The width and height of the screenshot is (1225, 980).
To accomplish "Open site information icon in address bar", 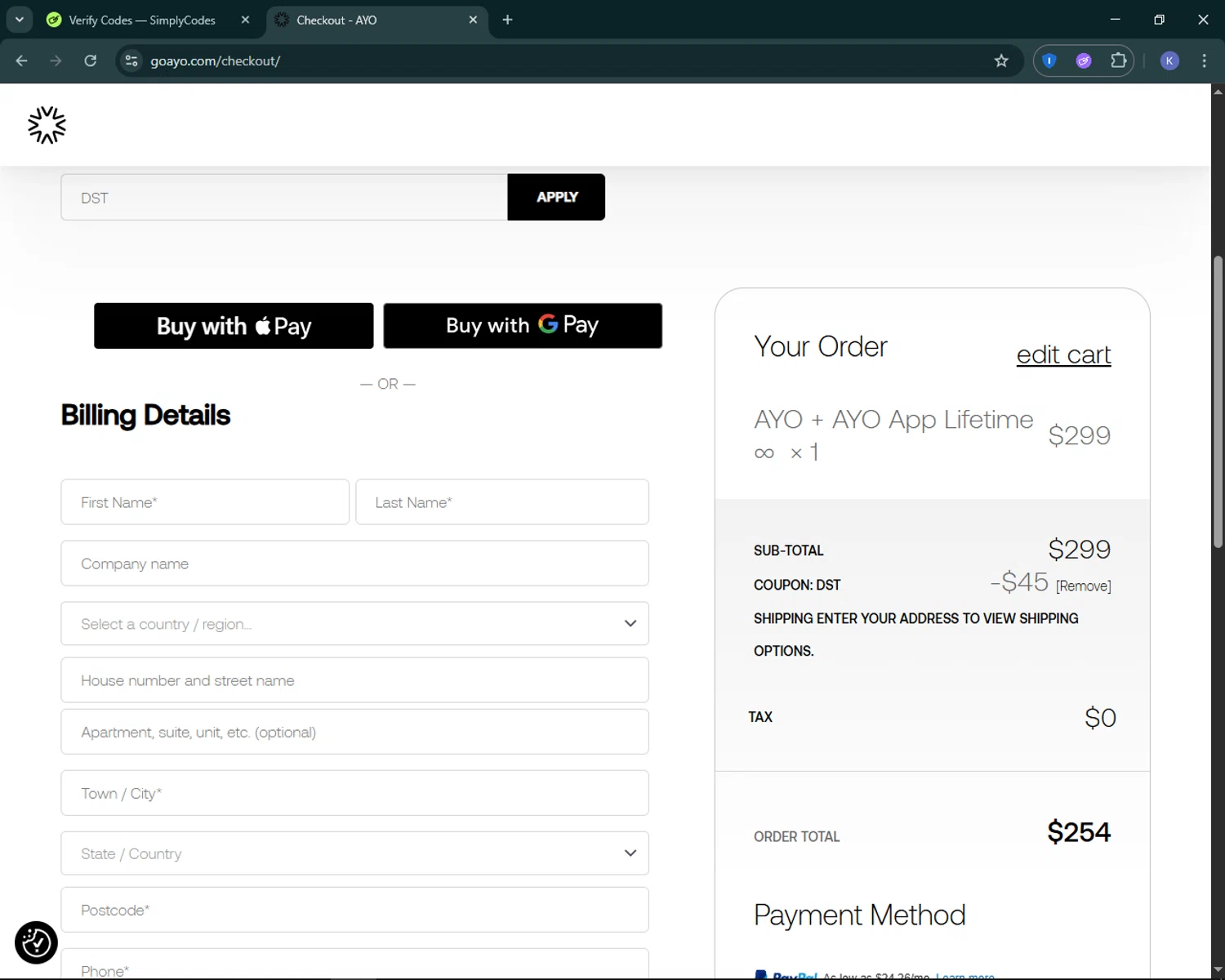I will tap(131, 60).
